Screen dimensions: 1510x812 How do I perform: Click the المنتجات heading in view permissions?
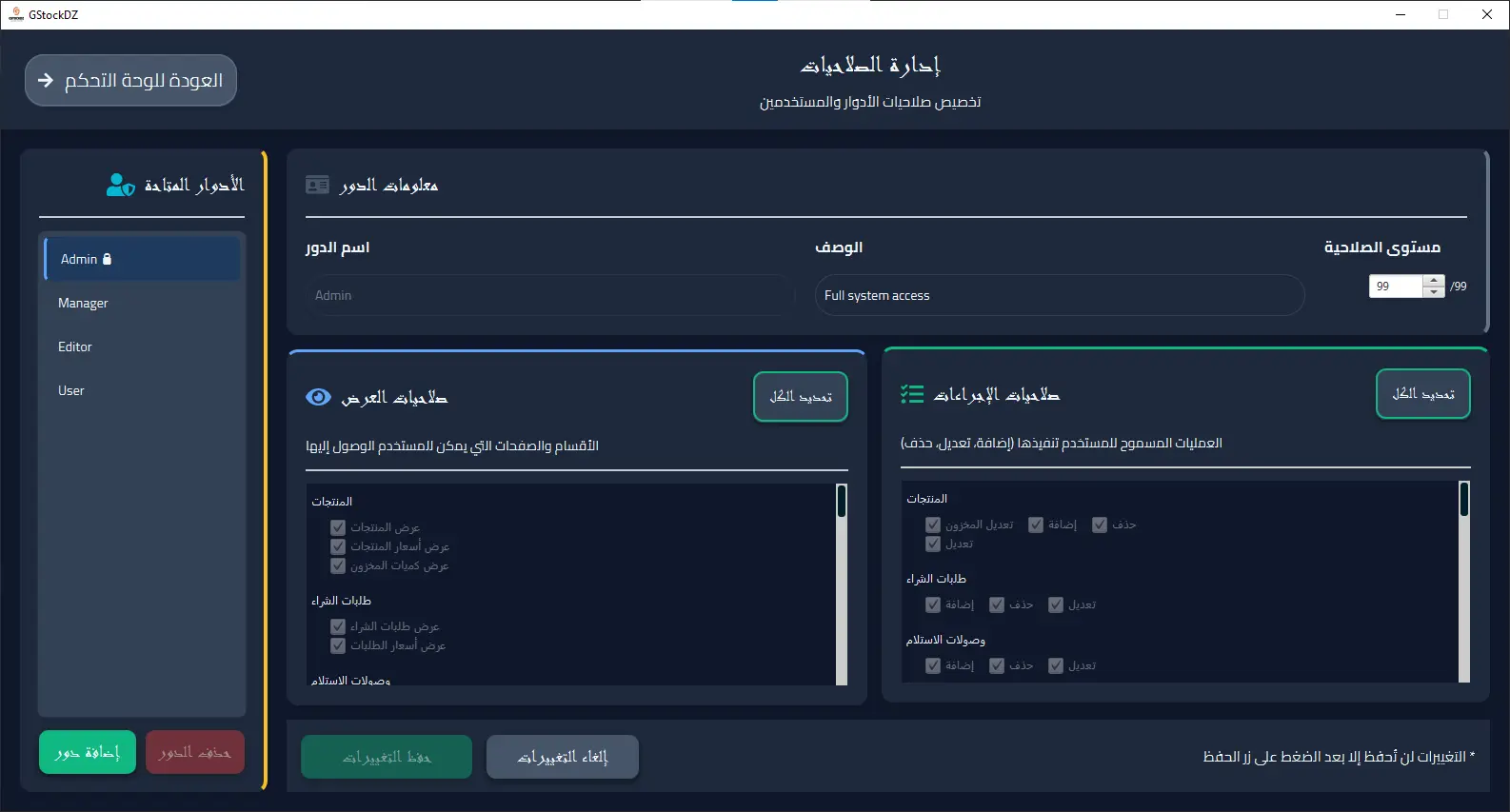point(331,502)
